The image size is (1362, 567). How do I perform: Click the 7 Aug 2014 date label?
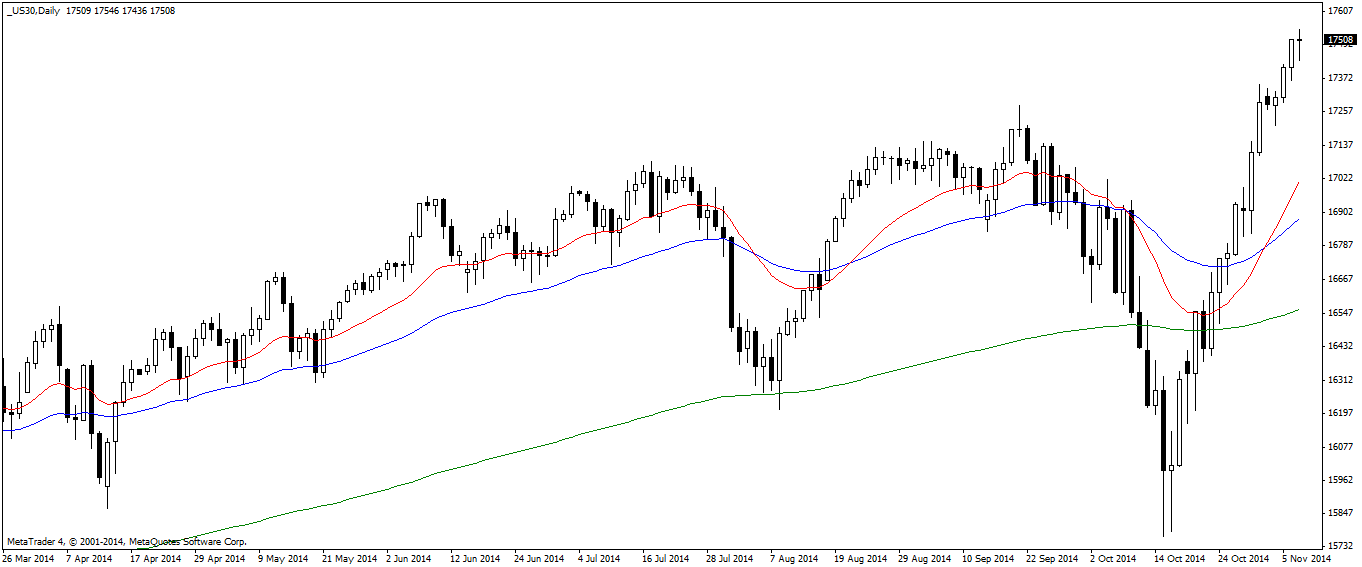[x=793, y=559]
